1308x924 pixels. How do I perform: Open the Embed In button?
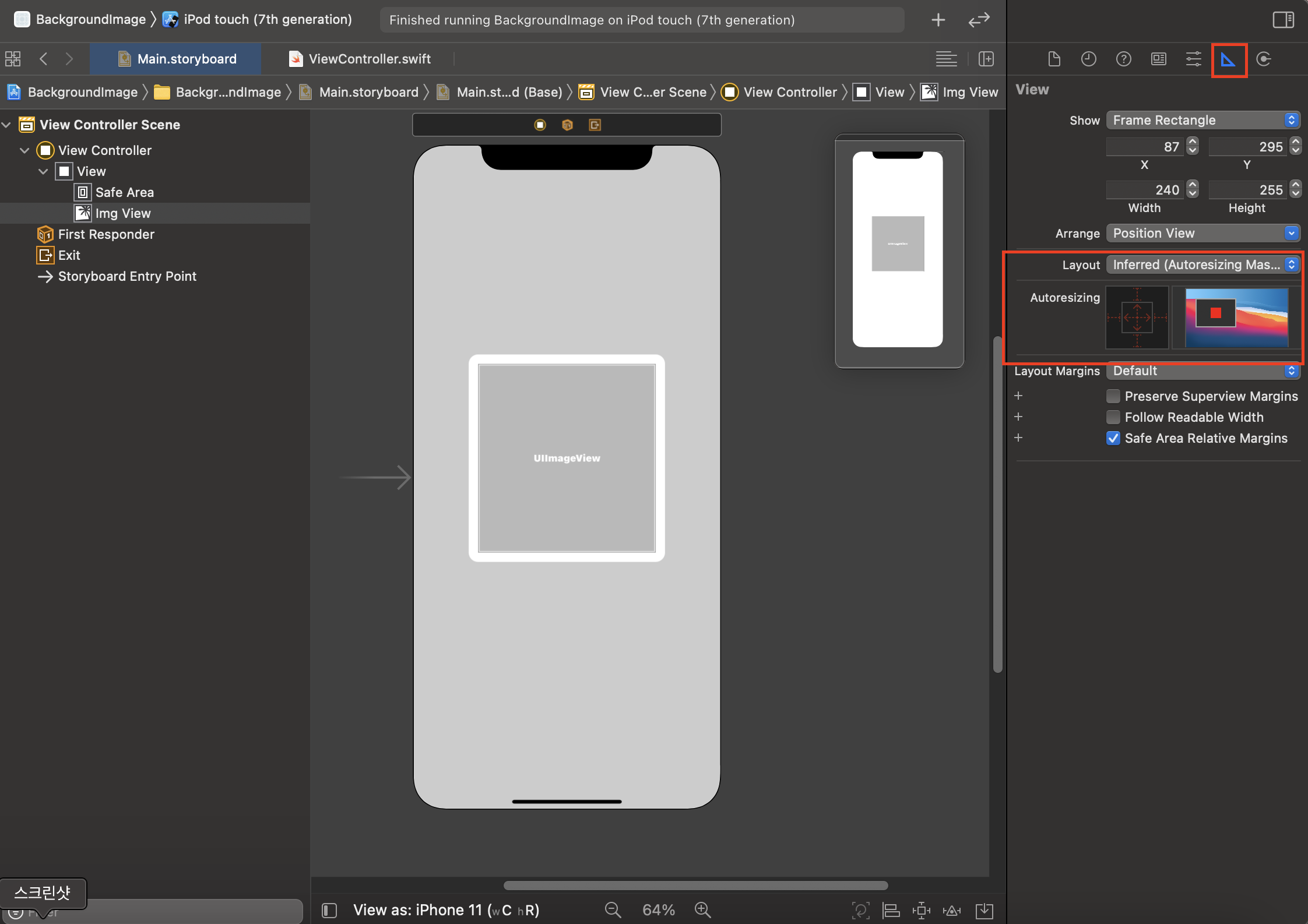984,910
